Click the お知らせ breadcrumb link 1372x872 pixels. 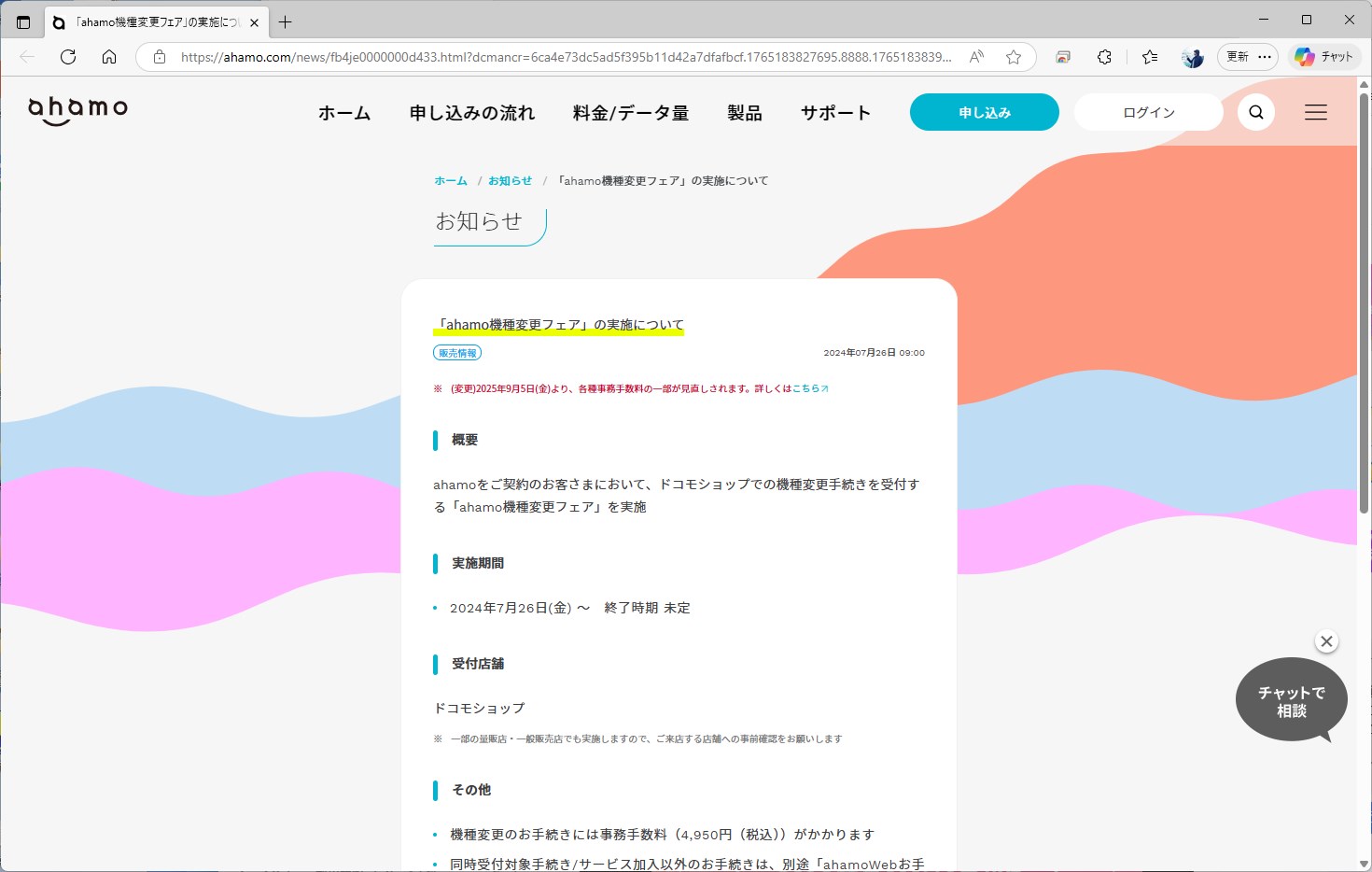click(x=510, y=180)
